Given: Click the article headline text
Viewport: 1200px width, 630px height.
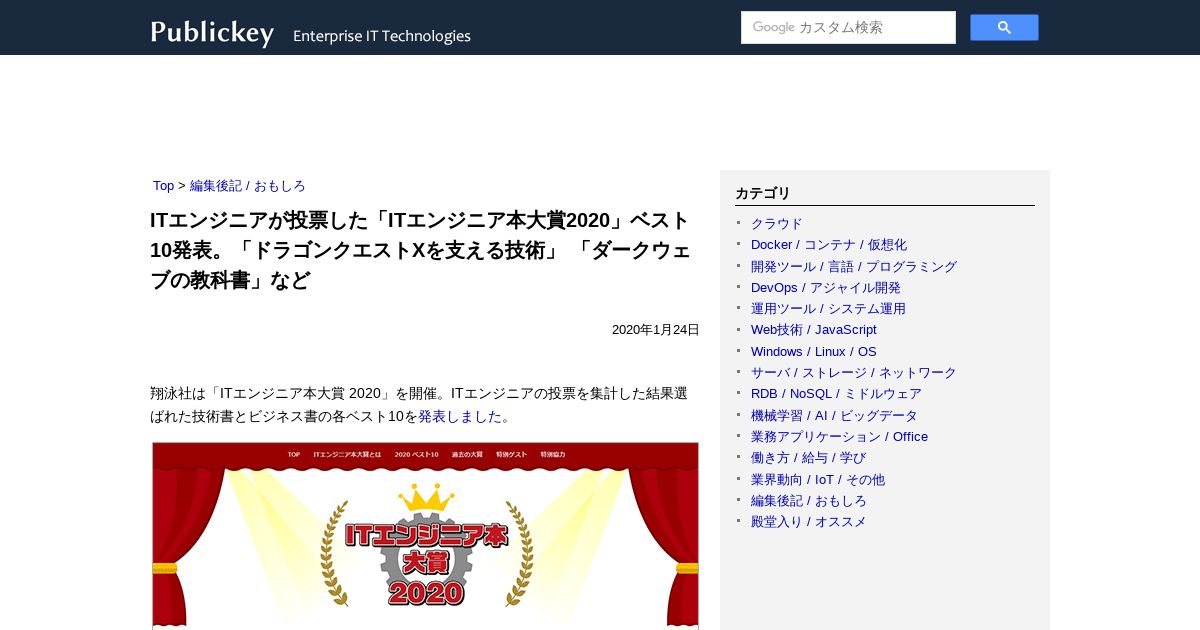Looking at the screenshot, I should (x=420, y=250).
